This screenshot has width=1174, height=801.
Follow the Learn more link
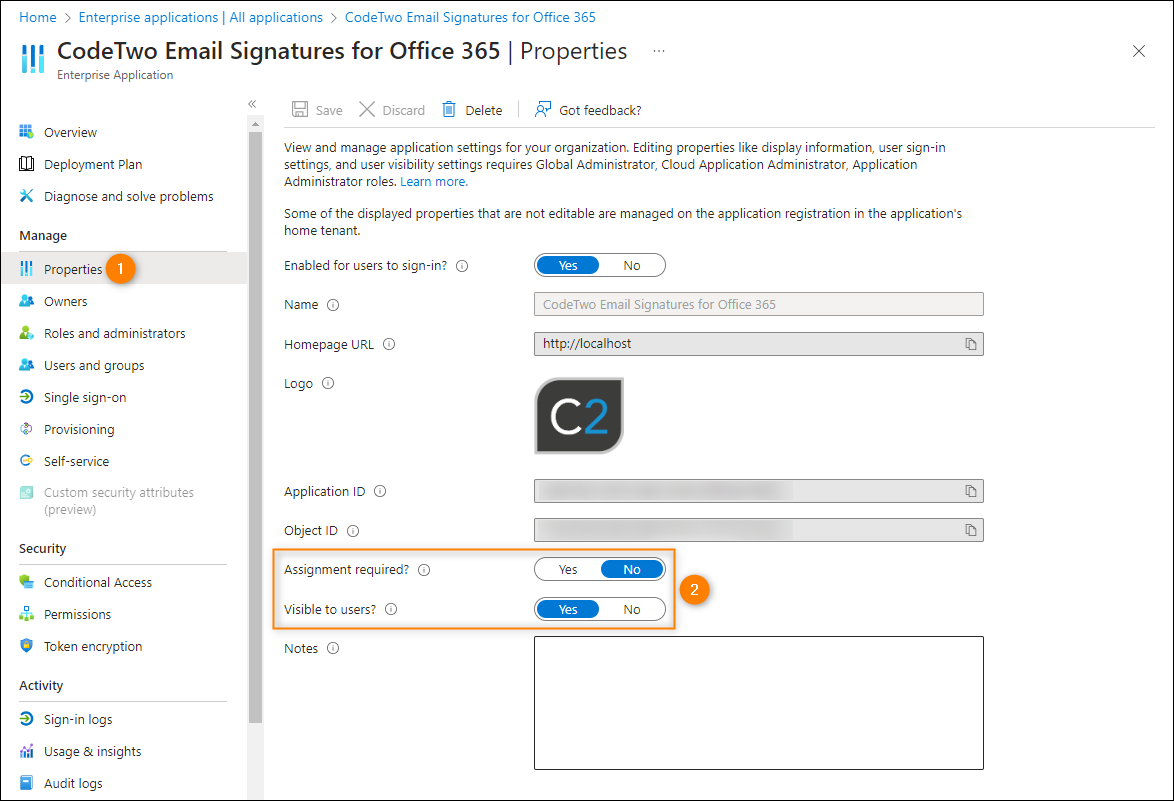click(434, 182)
